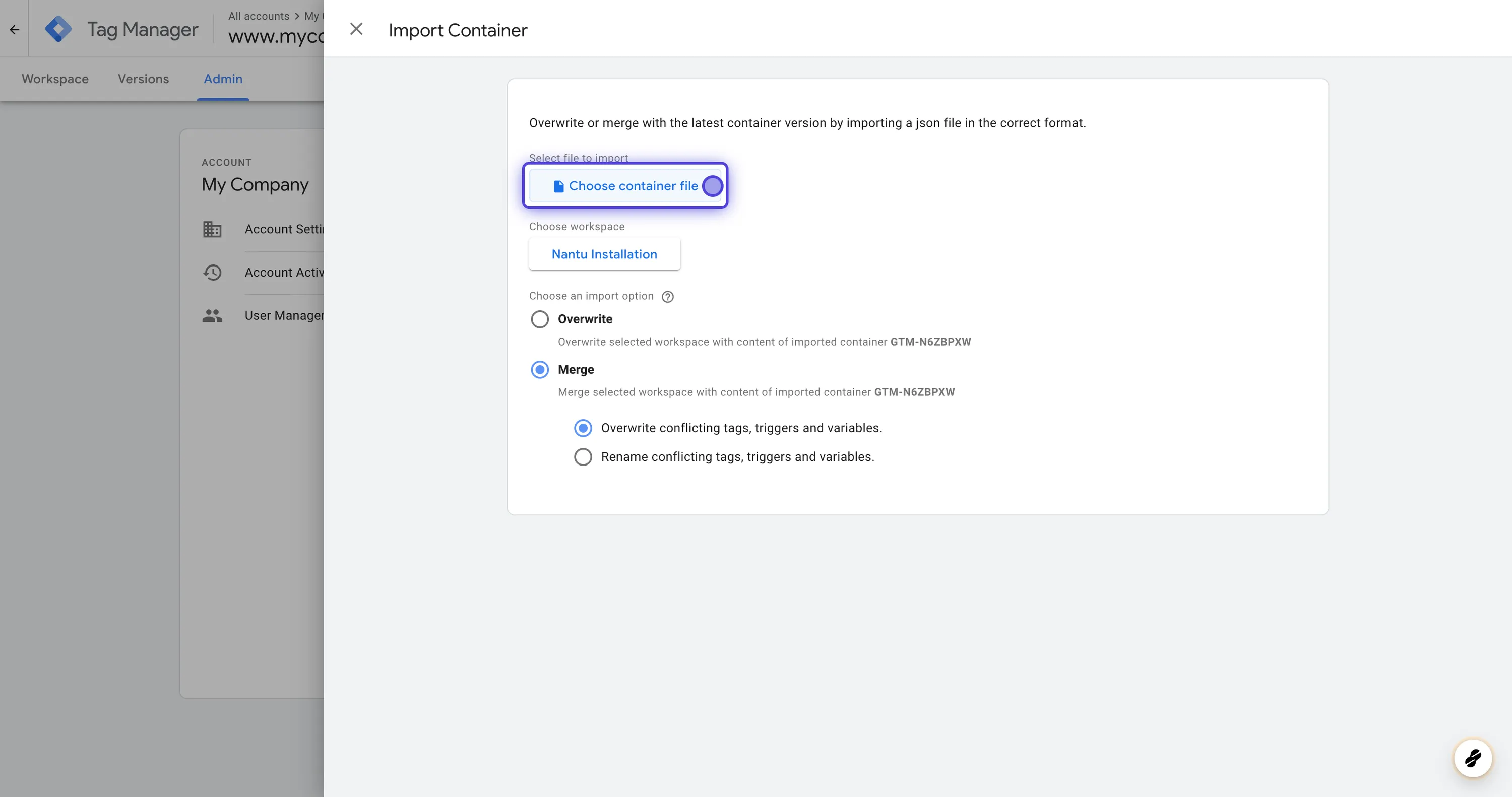Image resolution: width=1512 pixels, height=797 pixels.
Task: Click the Choose container file button
Action: [625, 186]
